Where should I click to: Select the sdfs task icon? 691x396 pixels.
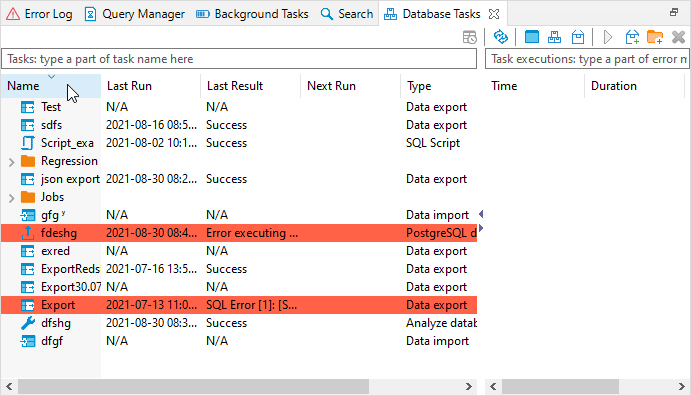click(x=28, y=125)
